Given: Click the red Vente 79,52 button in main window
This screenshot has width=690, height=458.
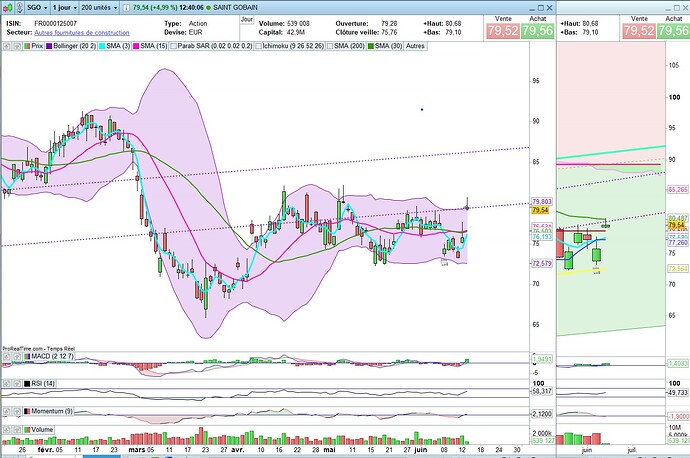Looking at the screenshot, I should (502, 30).
